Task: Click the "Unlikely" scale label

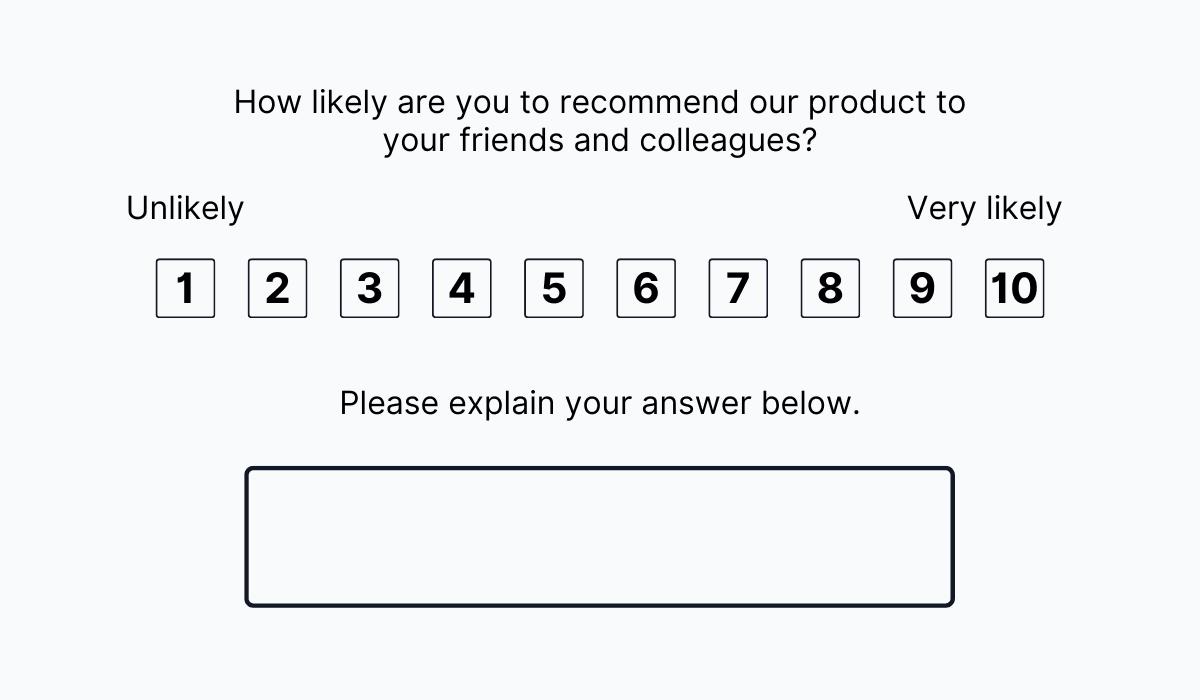Action: (185, 209)
